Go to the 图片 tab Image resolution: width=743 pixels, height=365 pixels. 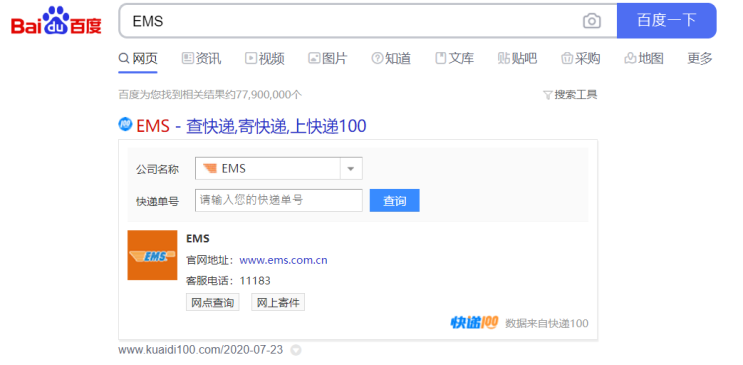coord(327,59)
